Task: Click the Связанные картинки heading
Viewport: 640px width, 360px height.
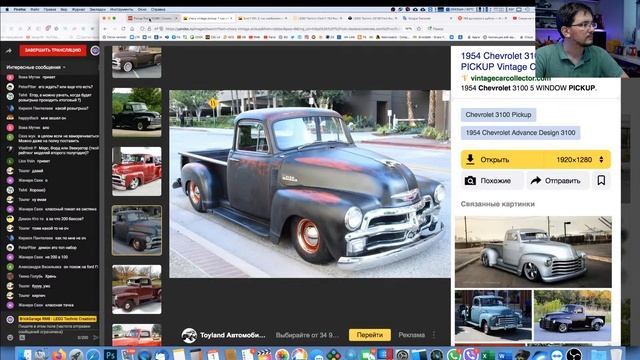Action: [x=498, y=204]
